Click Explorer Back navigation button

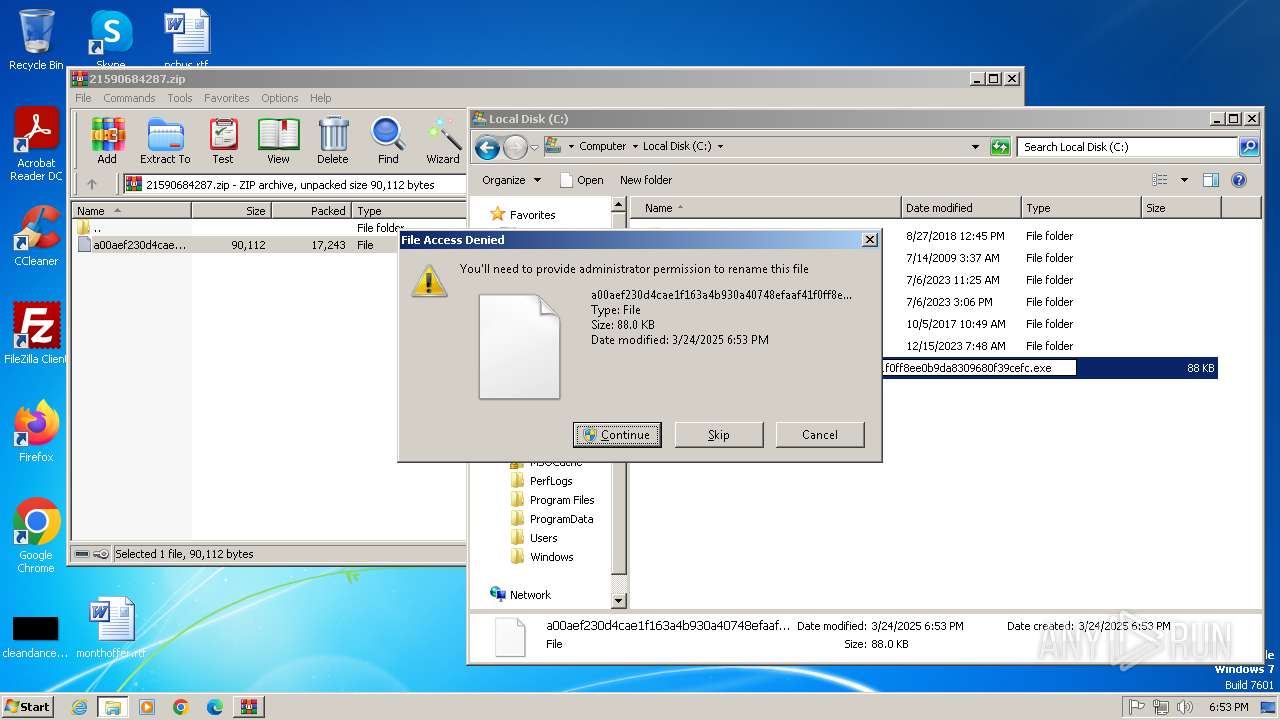pyautogui.click(x=487, y=148)
